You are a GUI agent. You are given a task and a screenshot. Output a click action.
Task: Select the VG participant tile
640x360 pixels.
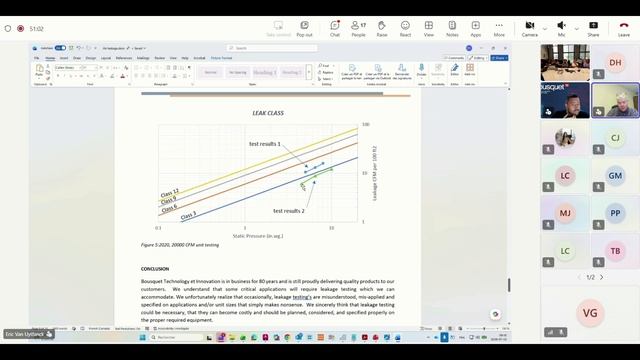[x=590, y=313]
